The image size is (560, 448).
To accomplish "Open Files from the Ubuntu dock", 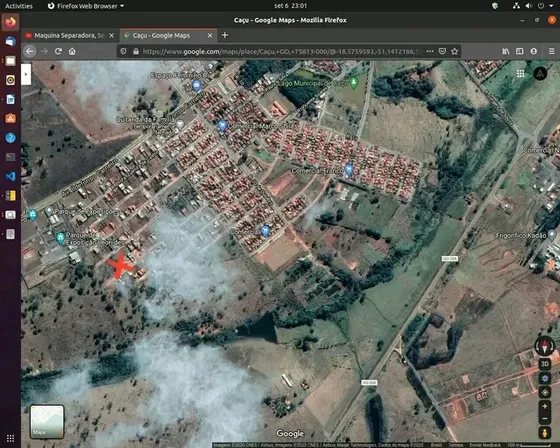I will point(10,61).
